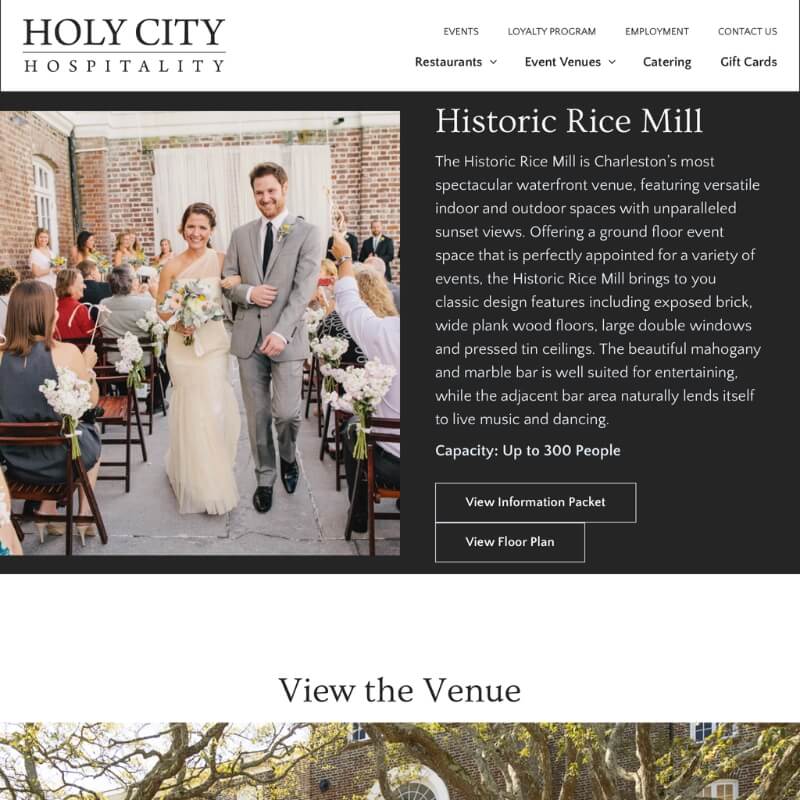The width and height of the screenshot is (800, 800).
Task: Open the Employment link
Action: pyautogui.click(x=657, y=32)
